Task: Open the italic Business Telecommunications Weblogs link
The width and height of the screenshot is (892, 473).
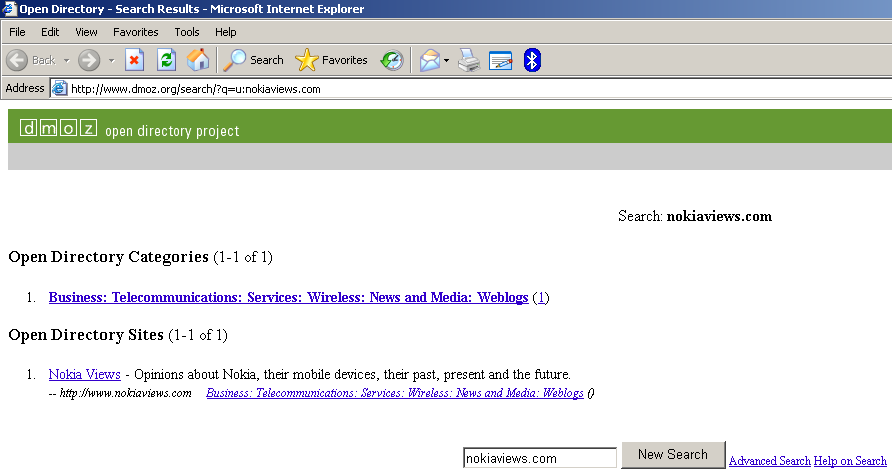Action: pos(395,393)
